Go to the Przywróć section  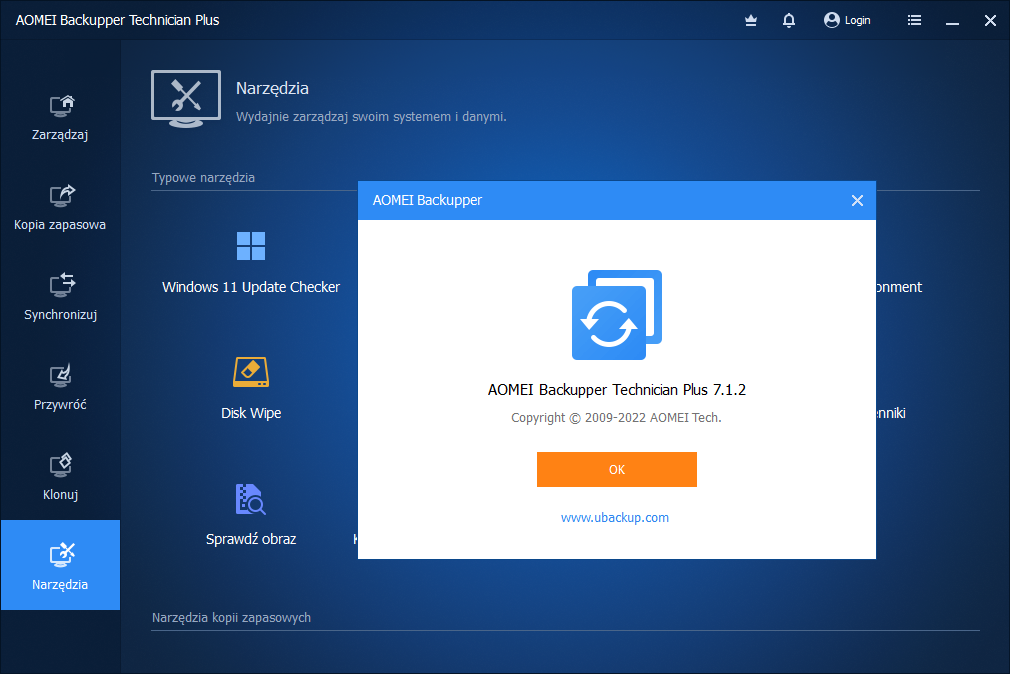pyautogui.click(x=61, y=389)
